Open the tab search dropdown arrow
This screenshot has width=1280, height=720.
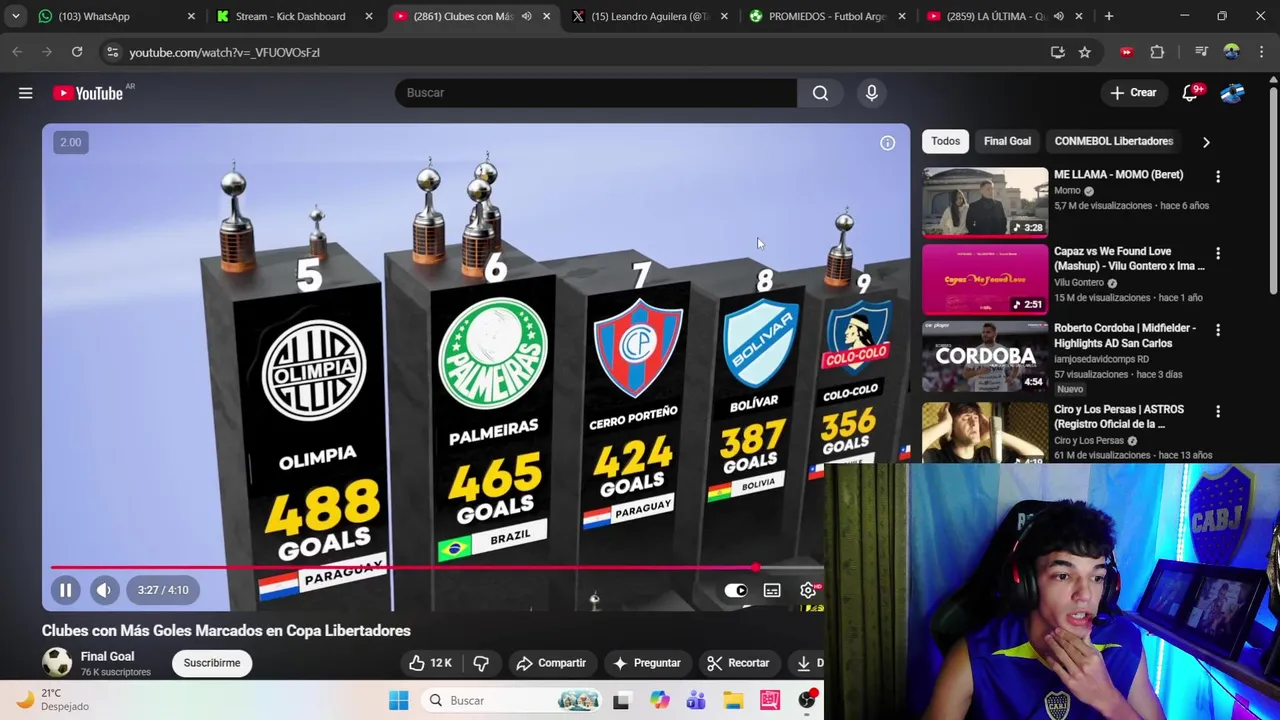point(15,16)
